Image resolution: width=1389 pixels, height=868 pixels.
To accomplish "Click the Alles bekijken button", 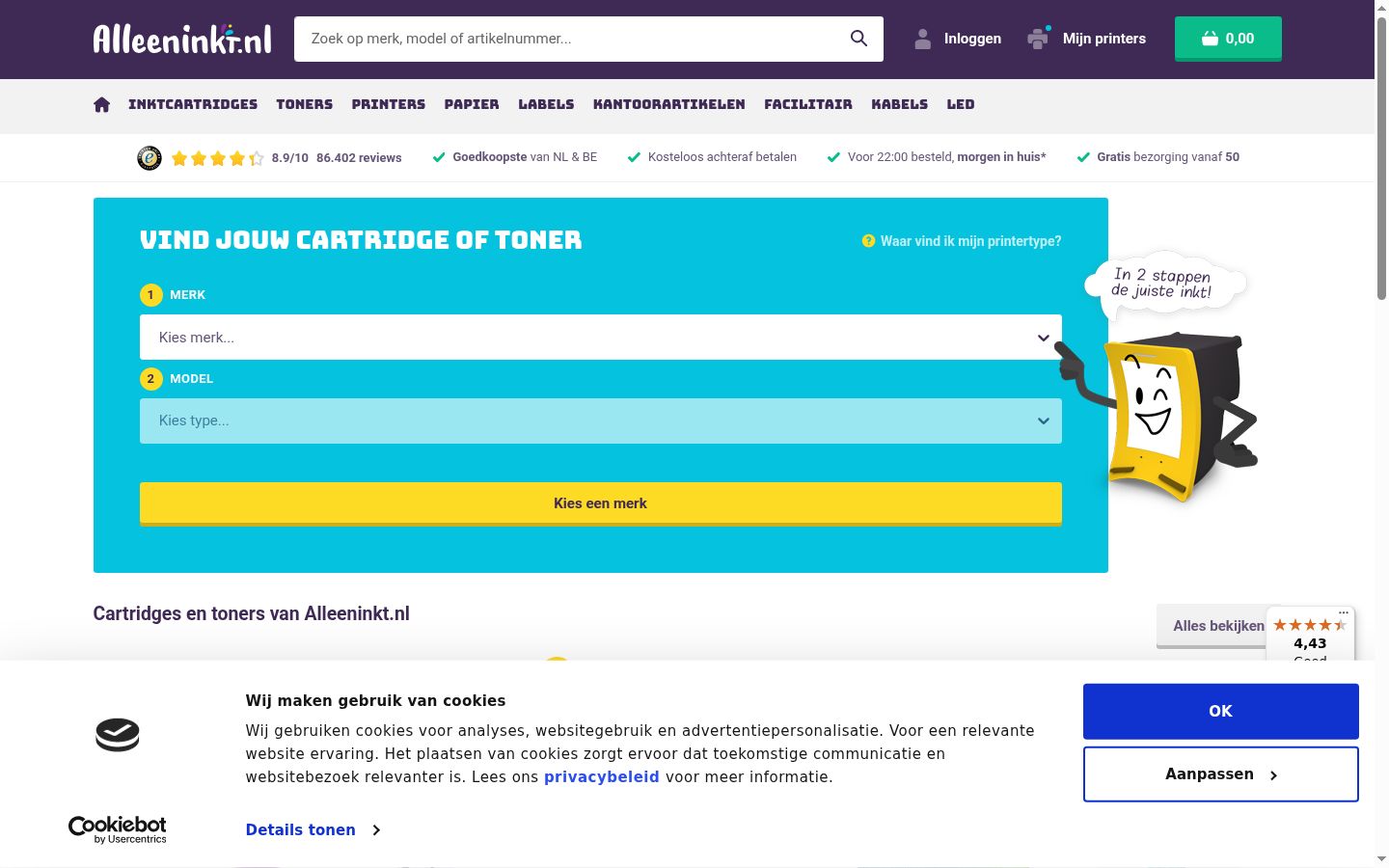I will (x=1217, y=626).
